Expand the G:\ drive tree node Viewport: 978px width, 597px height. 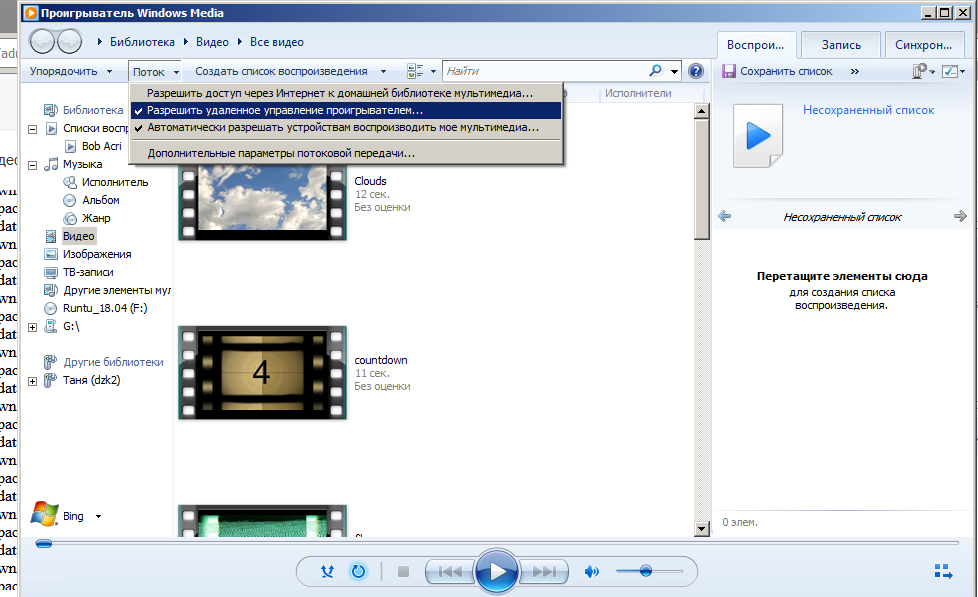(x=33, y=326)
